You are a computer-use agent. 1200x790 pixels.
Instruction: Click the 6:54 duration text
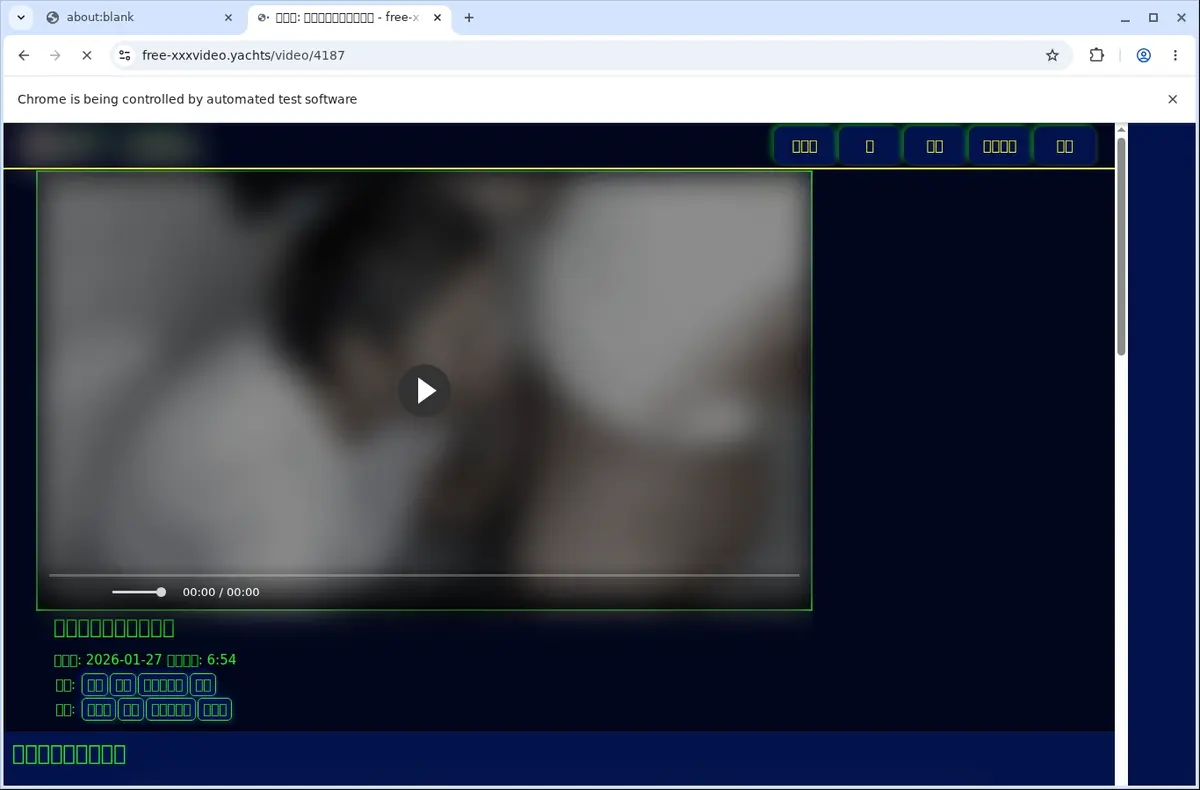point(221,660)
